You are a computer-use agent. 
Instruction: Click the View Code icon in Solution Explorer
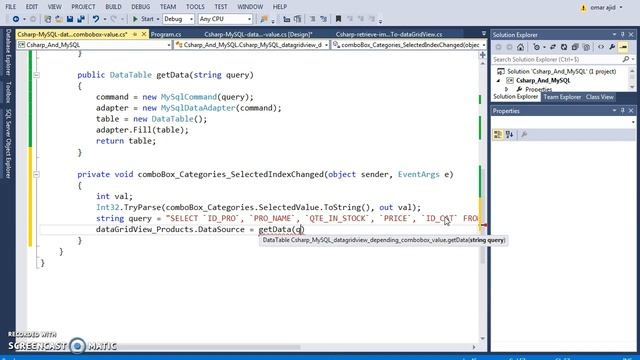point(601,47)
